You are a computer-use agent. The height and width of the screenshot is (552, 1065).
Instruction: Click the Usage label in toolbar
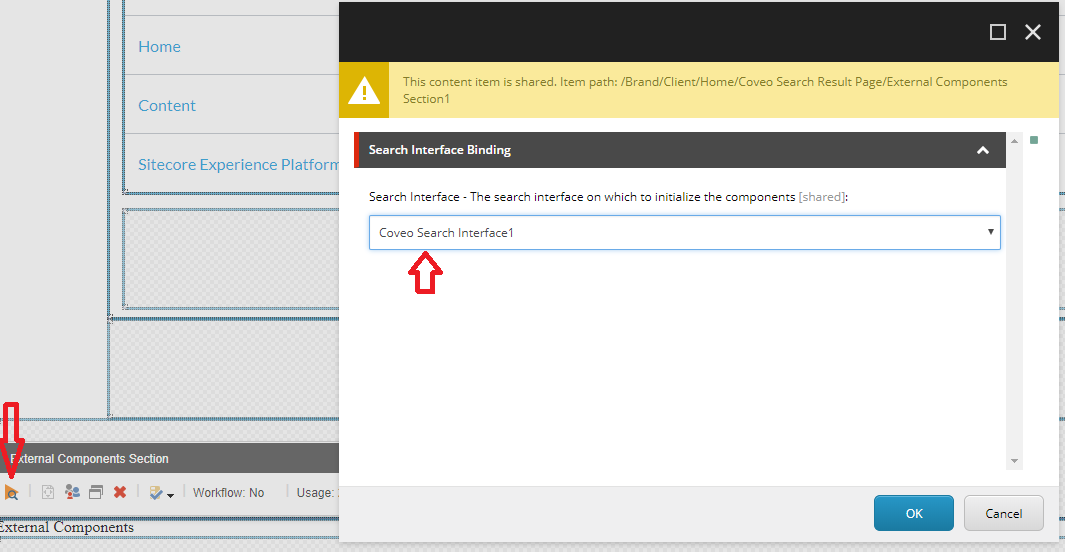(316, 493)
